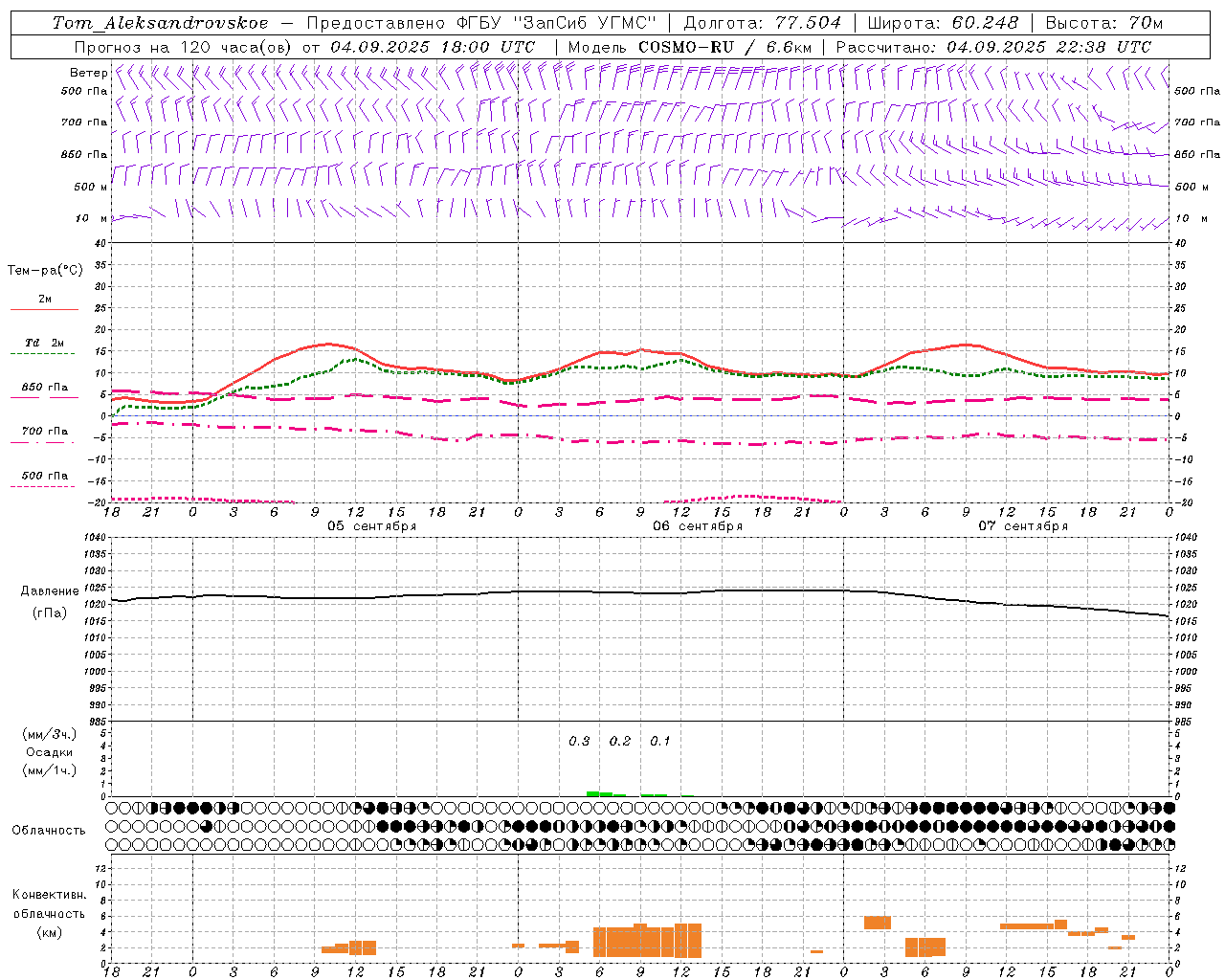Click the 0.2 precipitation value
Screen dimensions: 1225x980
click(620, 742)
